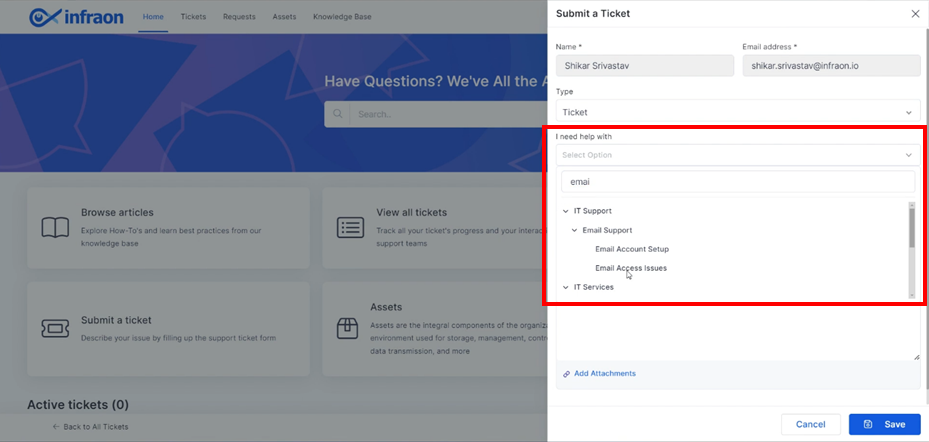Viewport: 929px width, 442px height.
Task: Select Email Account Setup option
Action: tap(632, 249)
